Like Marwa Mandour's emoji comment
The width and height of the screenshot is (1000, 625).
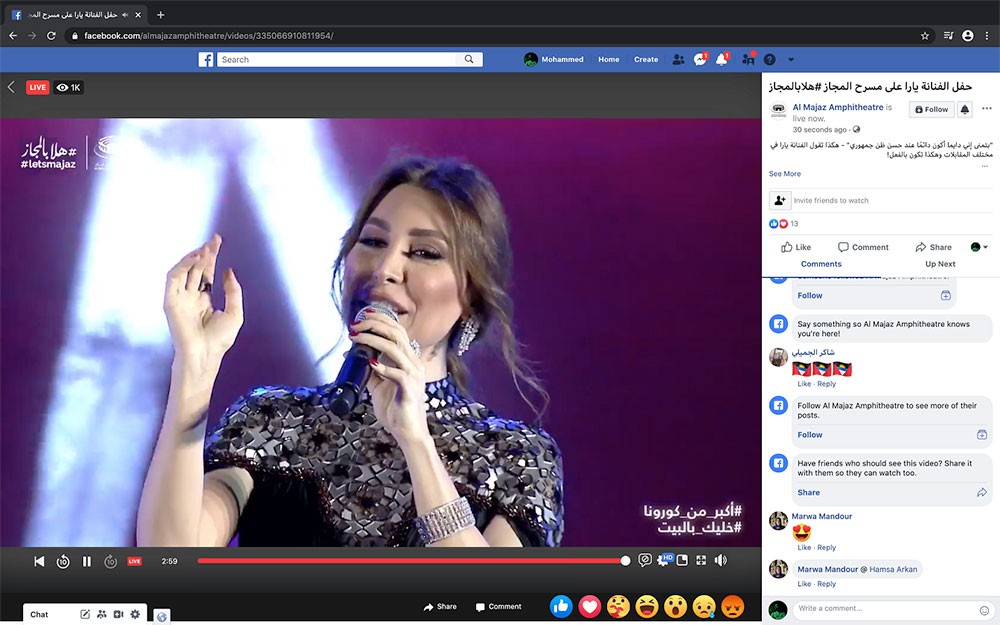click(x=804, y=548)
